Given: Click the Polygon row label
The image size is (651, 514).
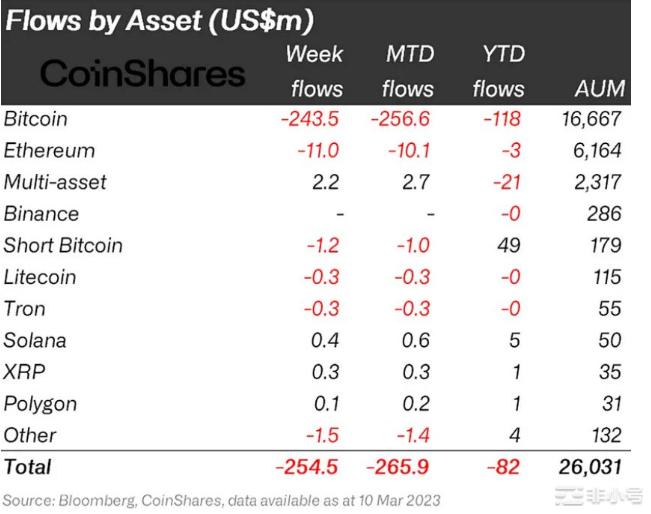Looking at the screenshot, I should coord(40,404).
